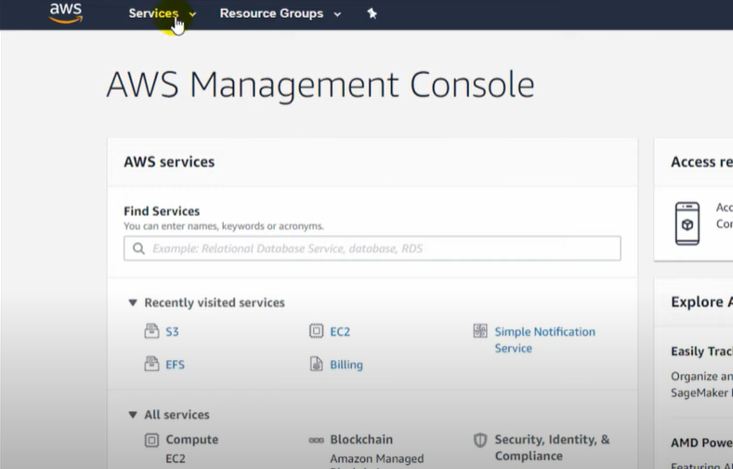This screenshot has width=733, height=469.
Task: Click the Simple Notification Service icon
Action: click(480, 331)
